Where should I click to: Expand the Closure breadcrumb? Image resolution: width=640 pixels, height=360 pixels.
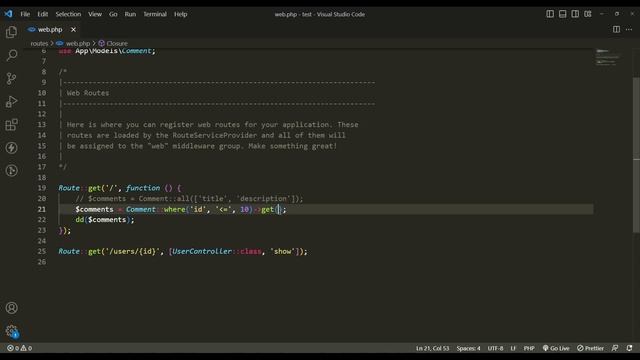click(113, 43)
